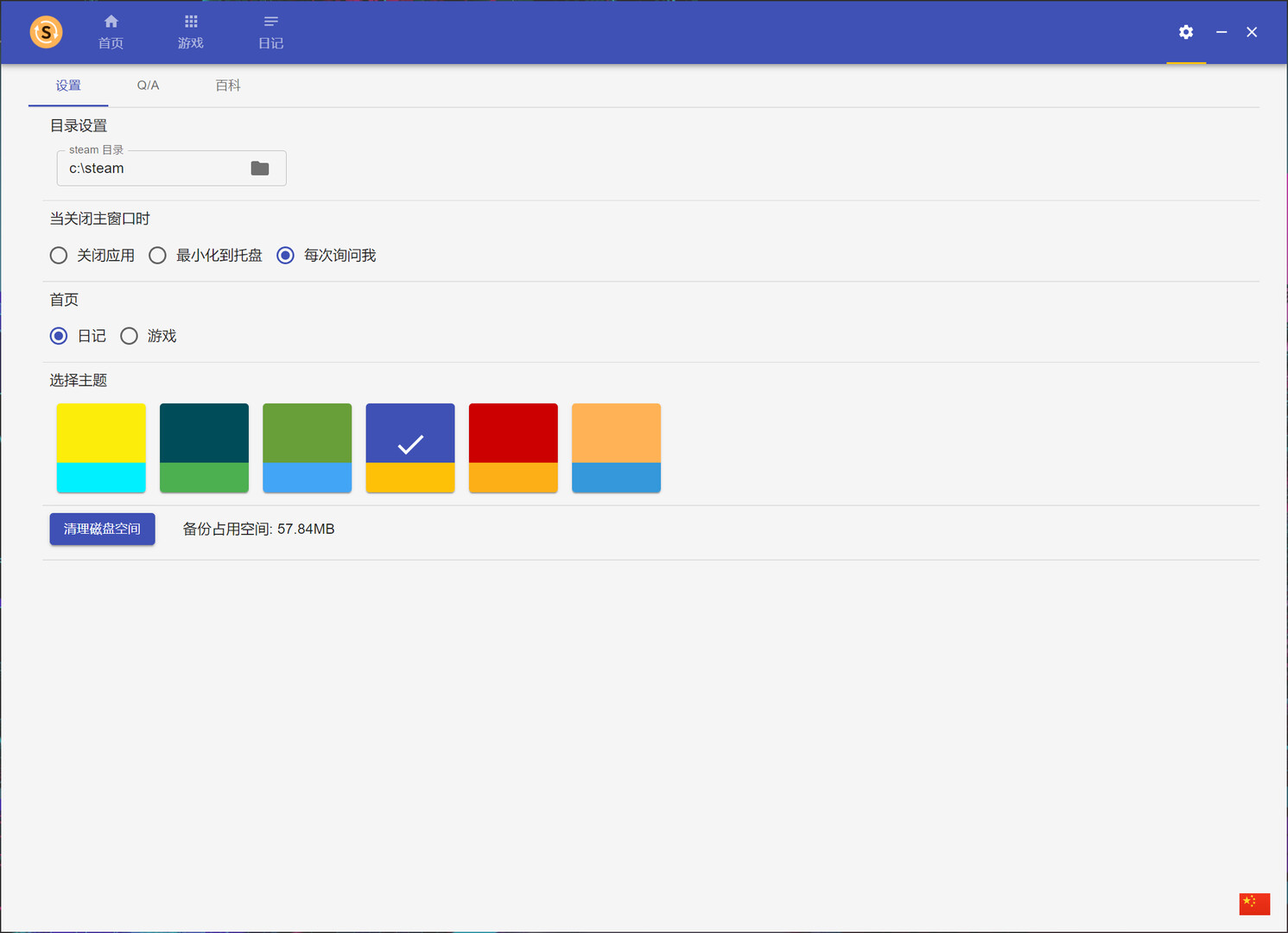Click the 选择主题 heading
The height and width of the screenshot is (933, 1288).
coord(79,380)
